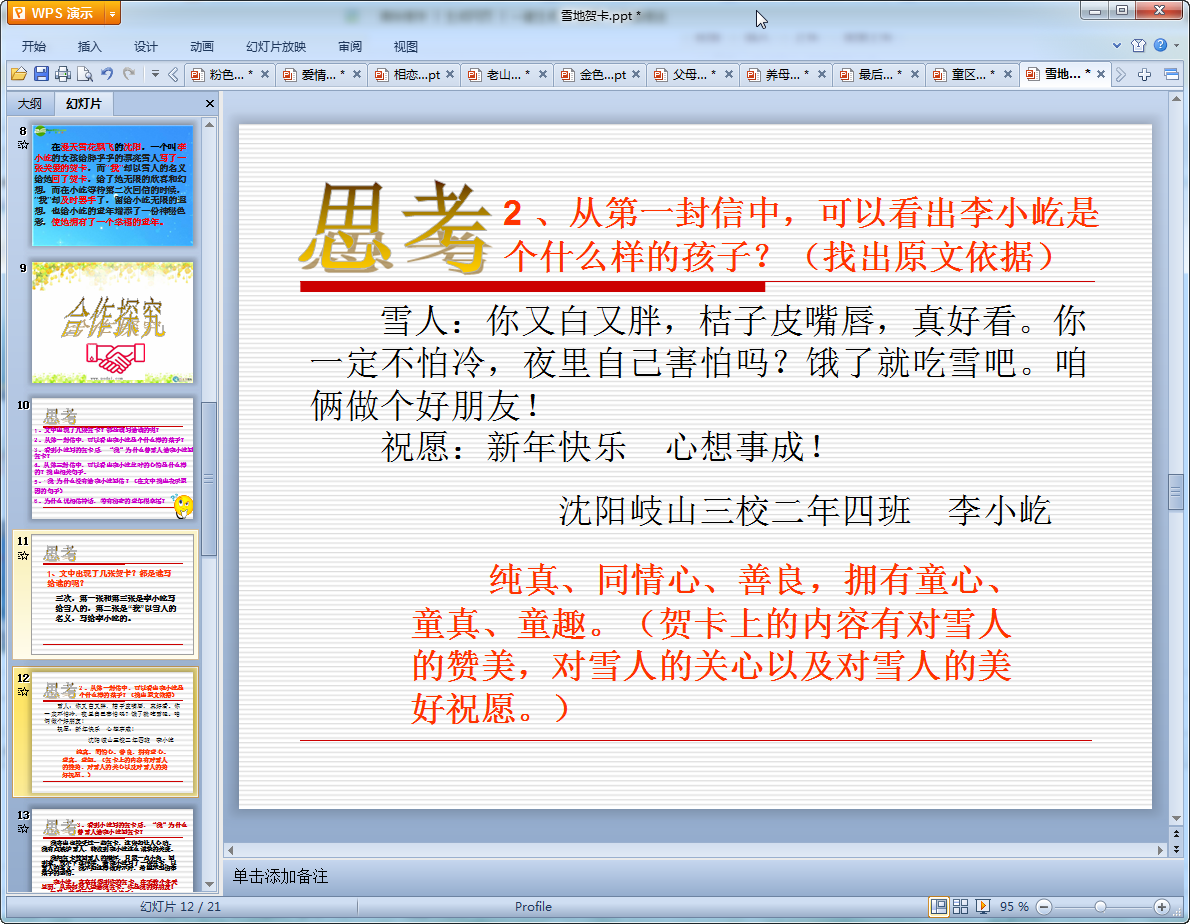Open the 设计 menu
Image resolution: width=1190 pixels, height=924 pixels.
(x=146, y=46)
